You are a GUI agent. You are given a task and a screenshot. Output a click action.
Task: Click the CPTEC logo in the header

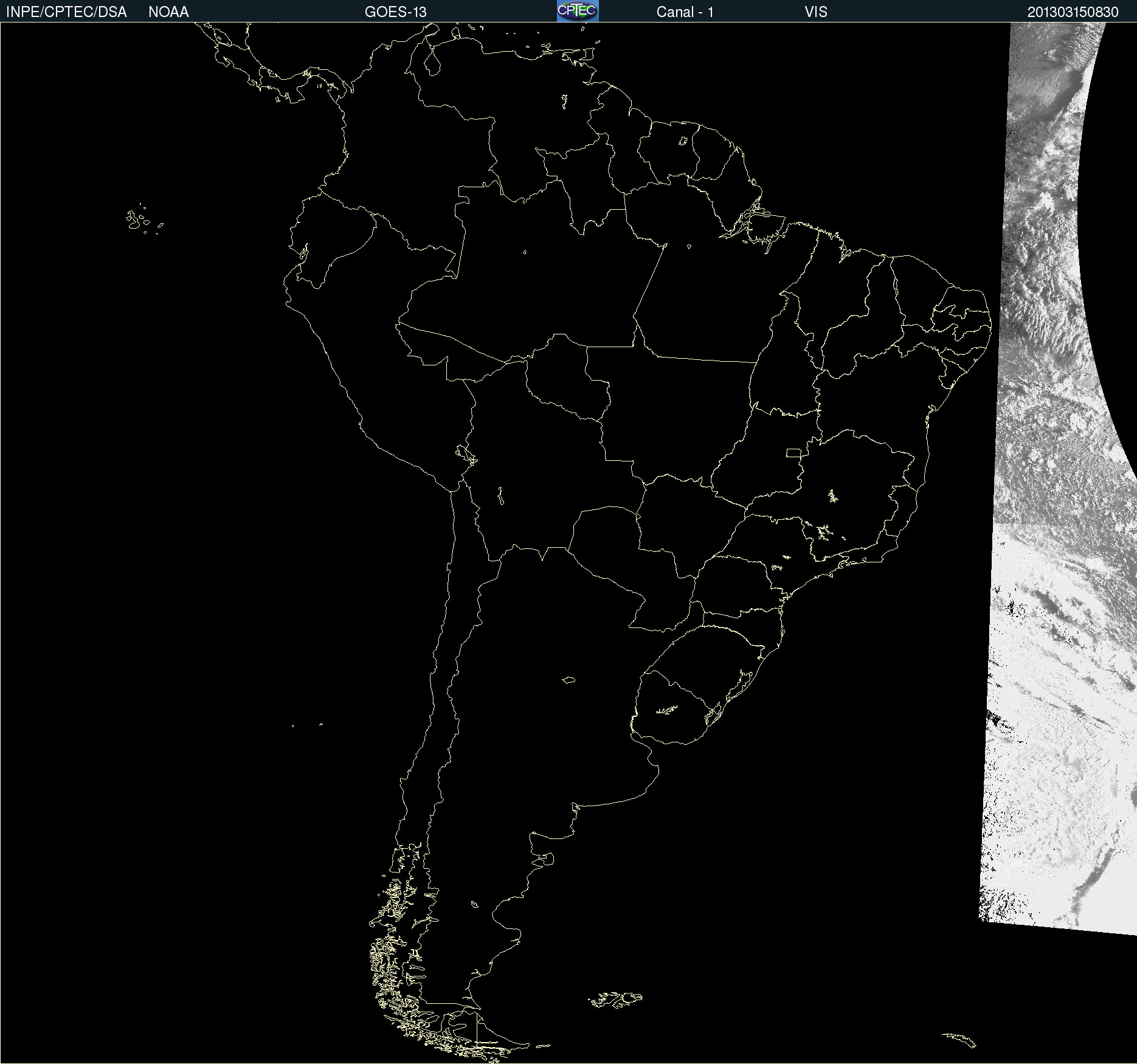pos(578,11)
